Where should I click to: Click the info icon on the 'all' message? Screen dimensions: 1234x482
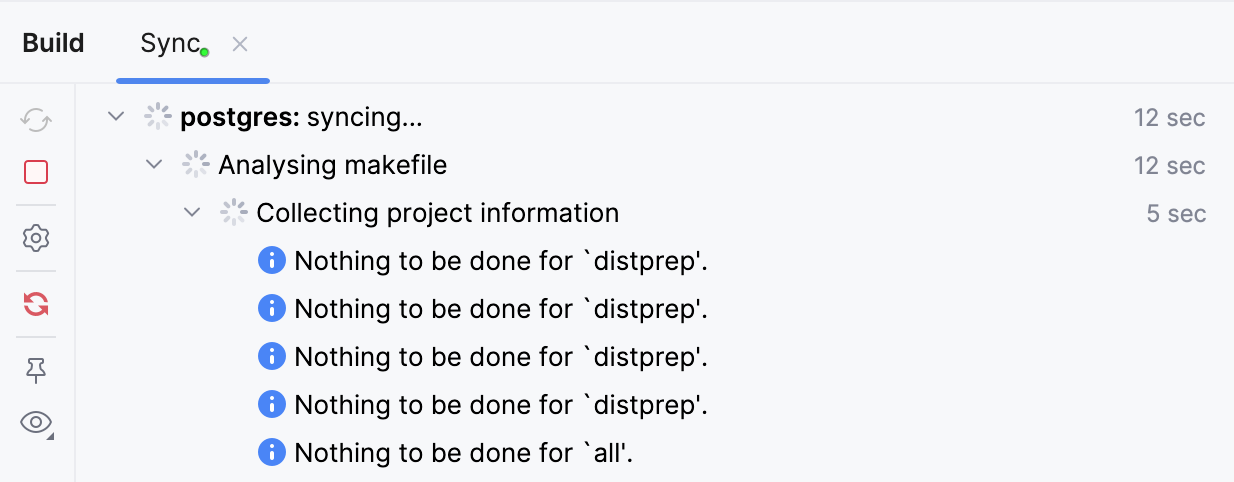pos(272,453)
